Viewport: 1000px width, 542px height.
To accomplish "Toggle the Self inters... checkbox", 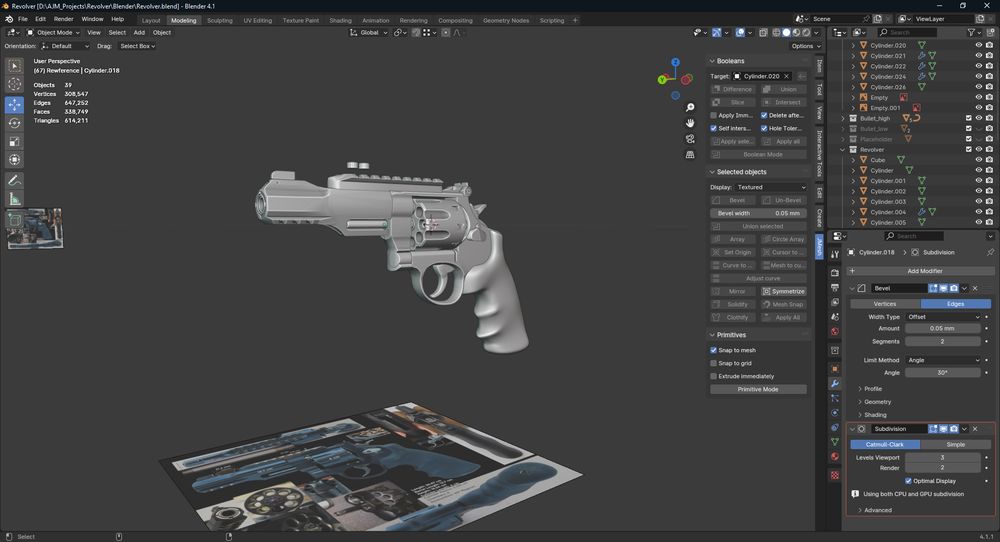I will (714, 128).
